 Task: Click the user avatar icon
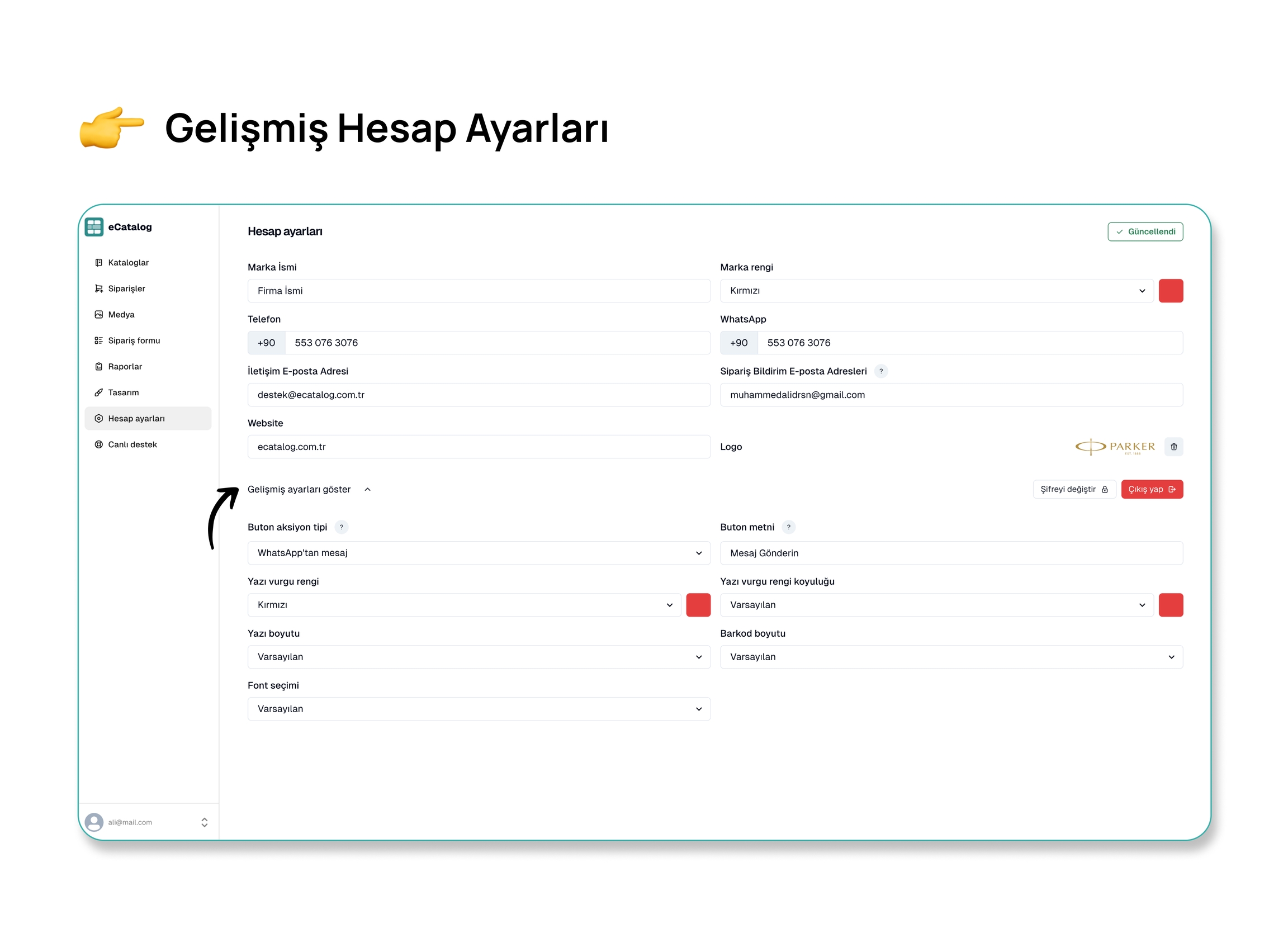tap(94, 822)
